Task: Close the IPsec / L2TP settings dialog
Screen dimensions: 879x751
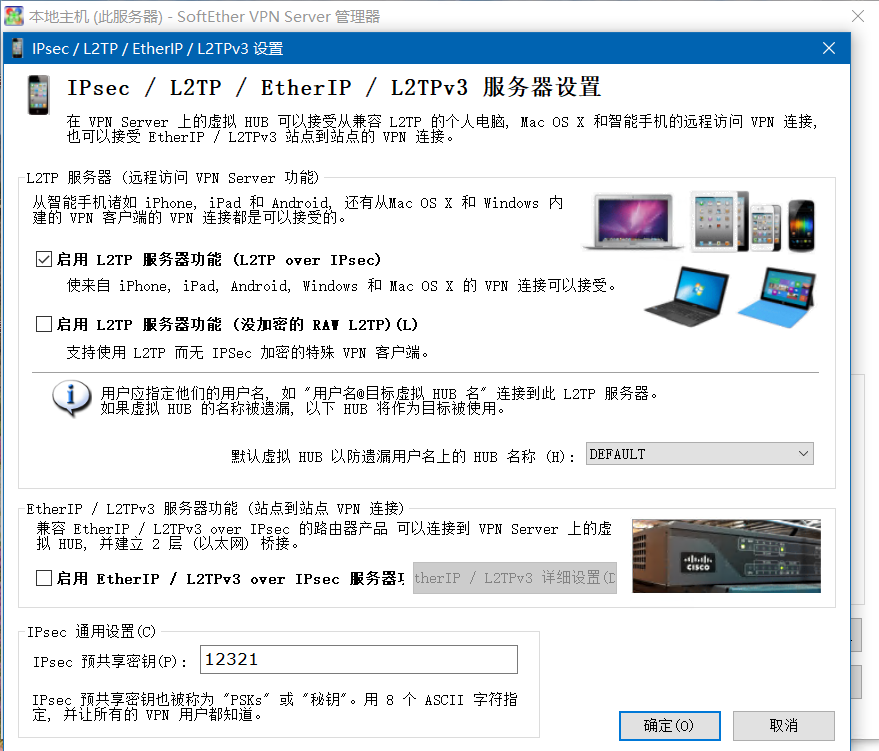Action: tap(829, 48)
